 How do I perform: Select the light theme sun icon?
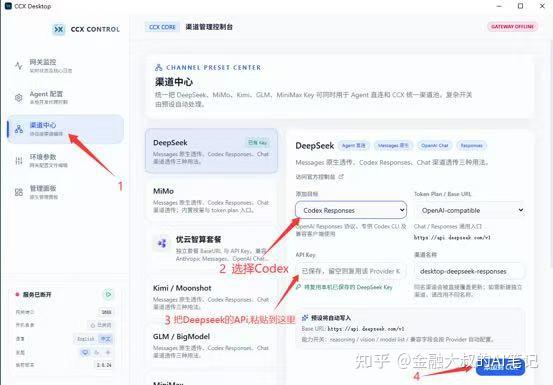108,352
